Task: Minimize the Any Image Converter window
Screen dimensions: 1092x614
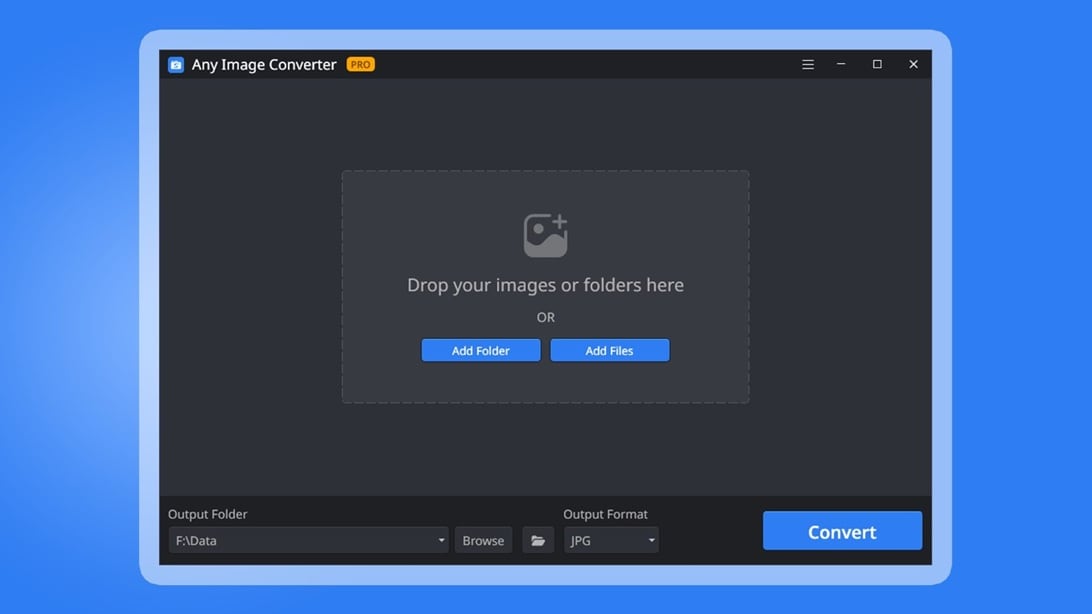Action: (x=840, y=63)
